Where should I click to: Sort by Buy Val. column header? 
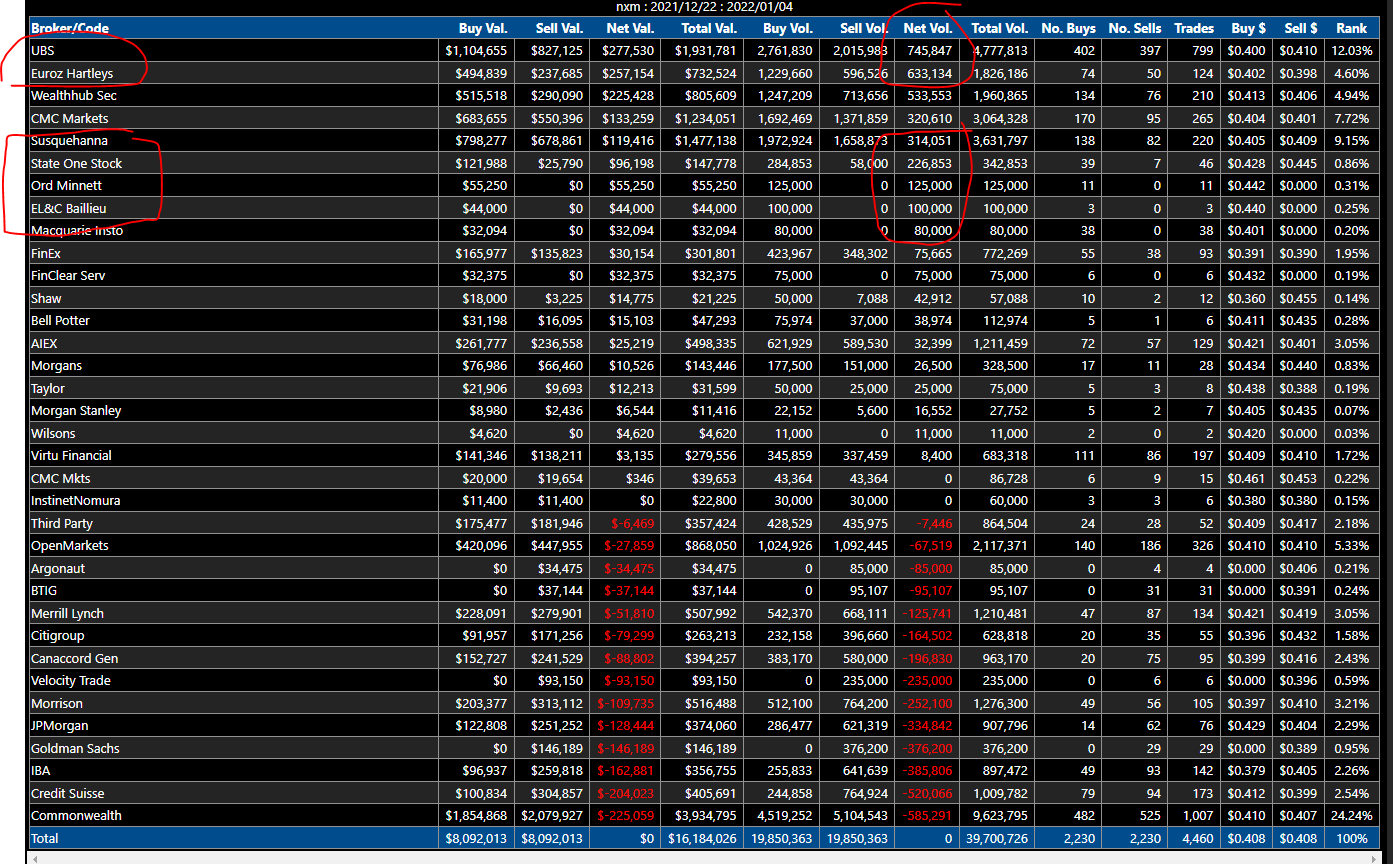[x=483, y=28]
